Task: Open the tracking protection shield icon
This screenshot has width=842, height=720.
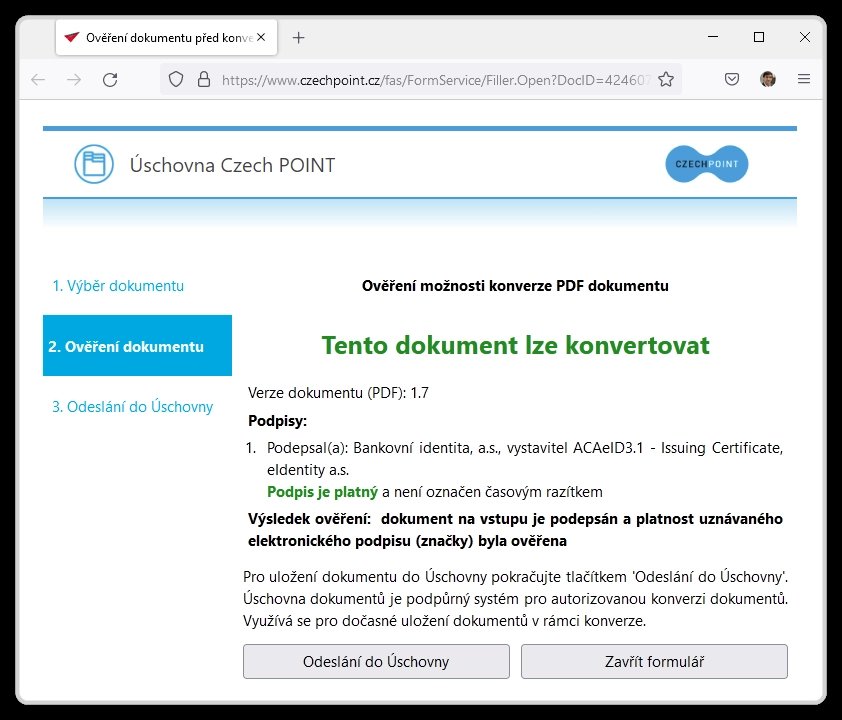Action: click(176, 79)
